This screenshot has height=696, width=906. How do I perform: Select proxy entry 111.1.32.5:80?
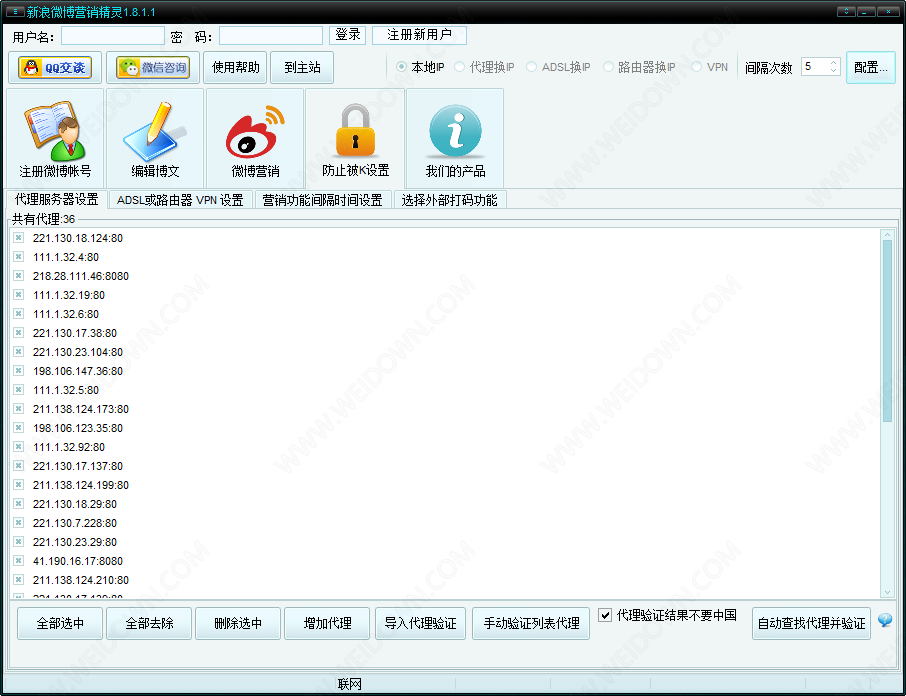pyautogui.click(x=66, y=390)
